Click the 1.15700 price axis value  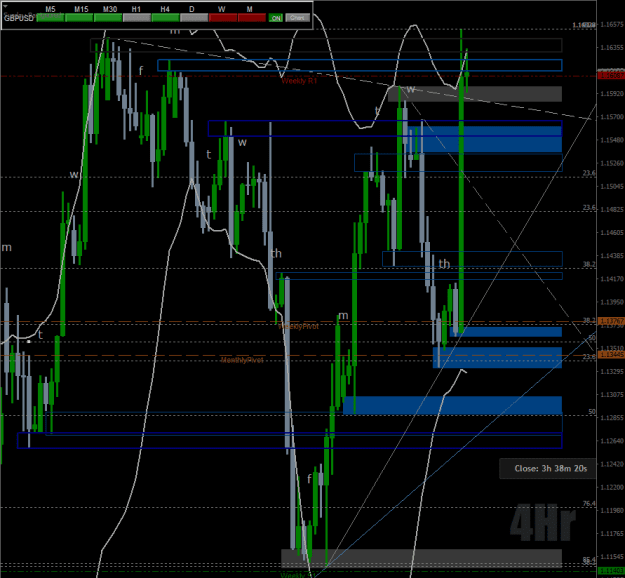(x=612, y=117)
